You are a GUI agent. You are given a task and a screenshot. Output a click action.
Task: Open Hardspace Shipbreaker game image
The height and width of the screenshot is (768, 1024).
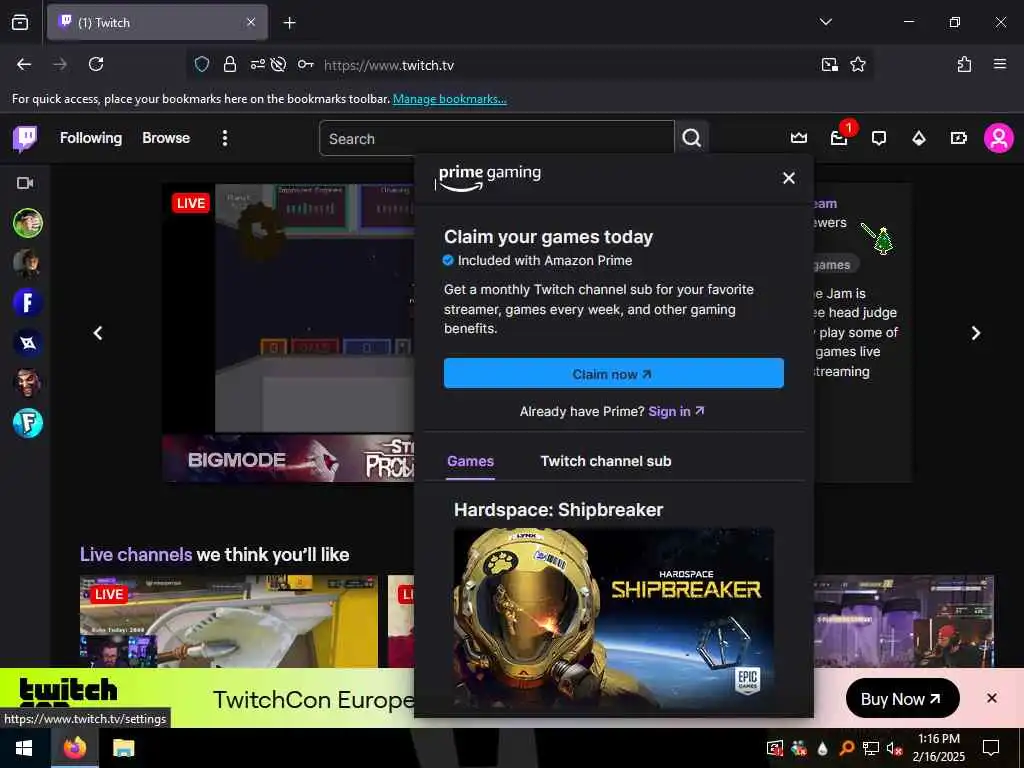(613, 618)
